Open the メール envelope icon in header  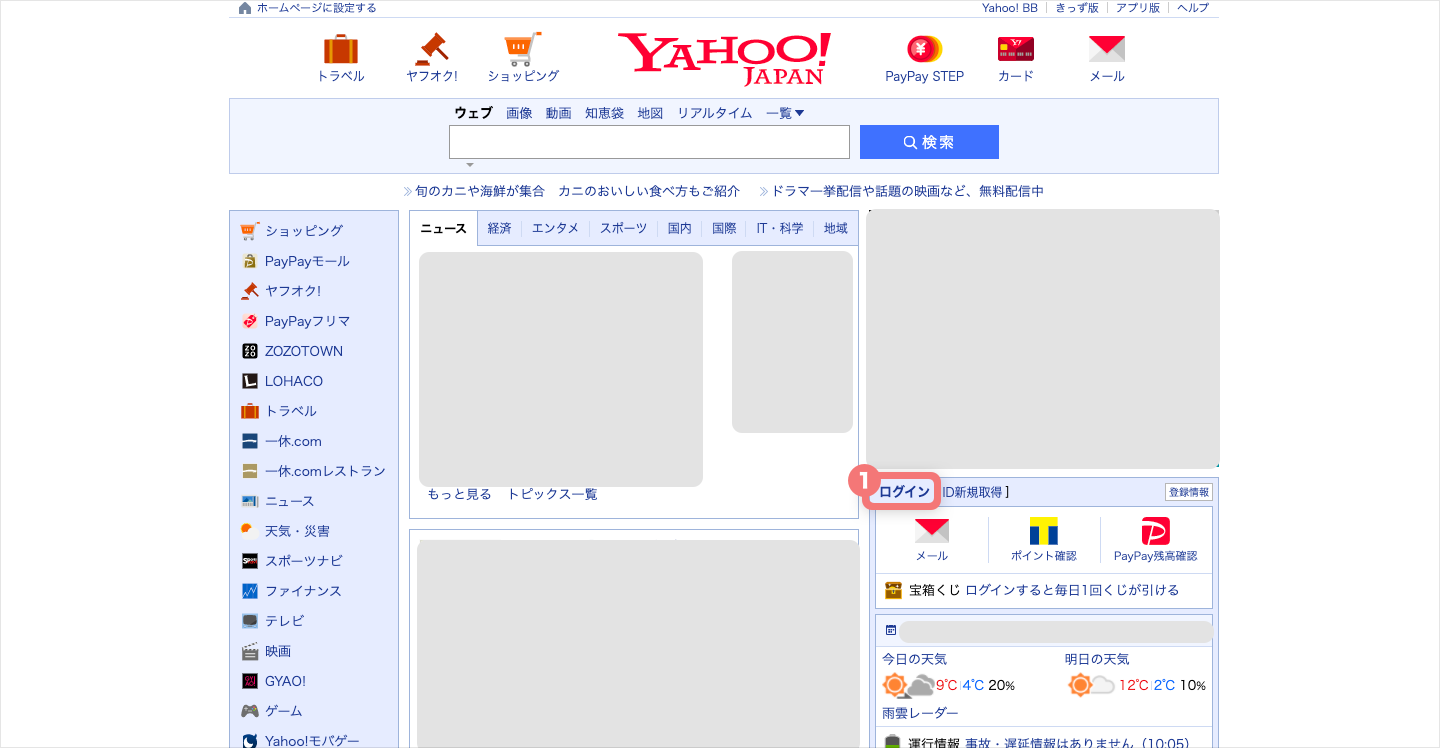(1107, 49)
